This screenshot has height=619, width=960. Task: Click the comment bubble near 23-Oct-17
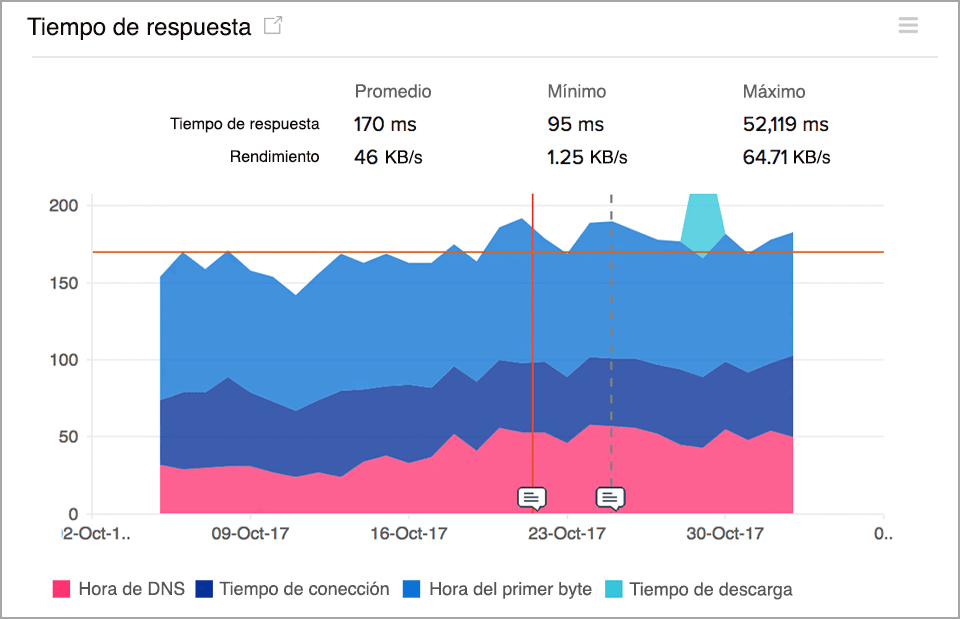(531, 496)
